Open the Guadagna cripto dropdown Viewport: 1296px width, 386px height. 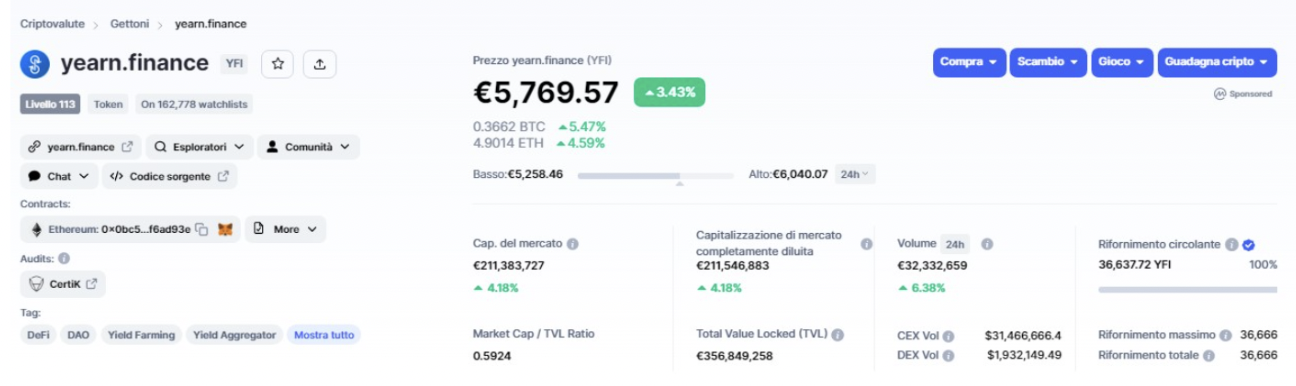click(x=1217, y=62)
